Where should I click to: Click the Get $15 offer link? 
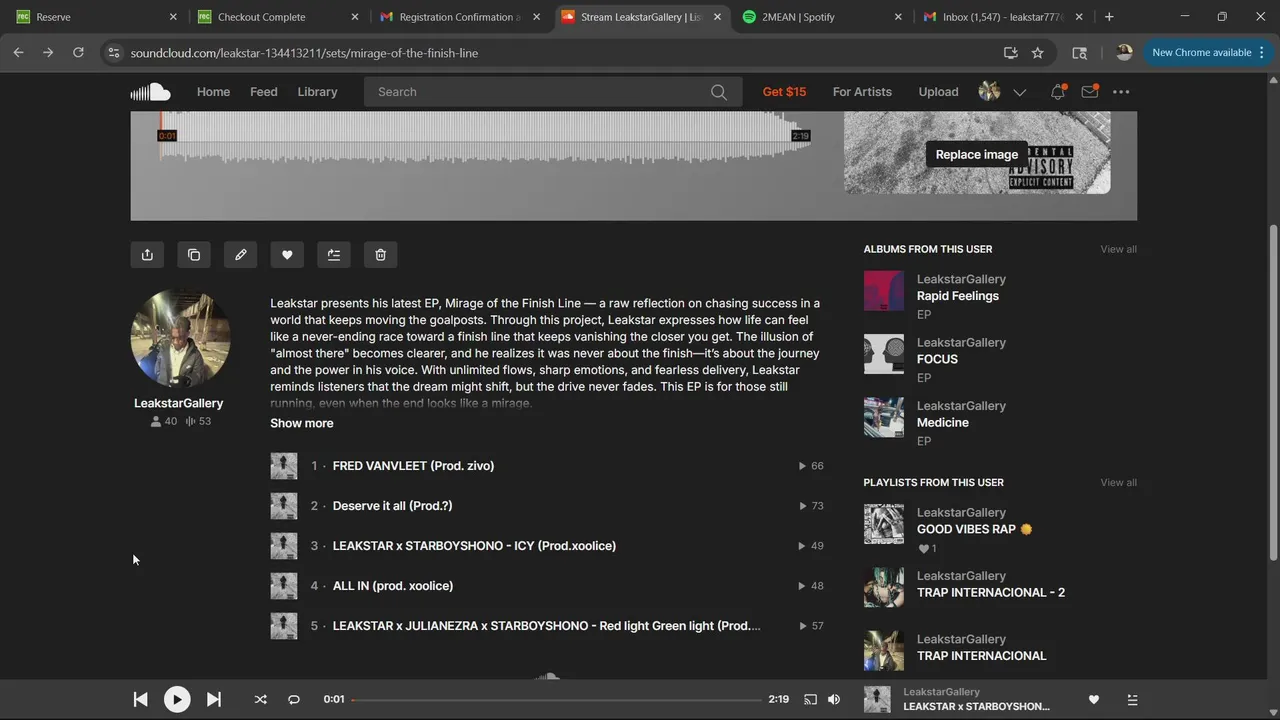click(784, 92)
